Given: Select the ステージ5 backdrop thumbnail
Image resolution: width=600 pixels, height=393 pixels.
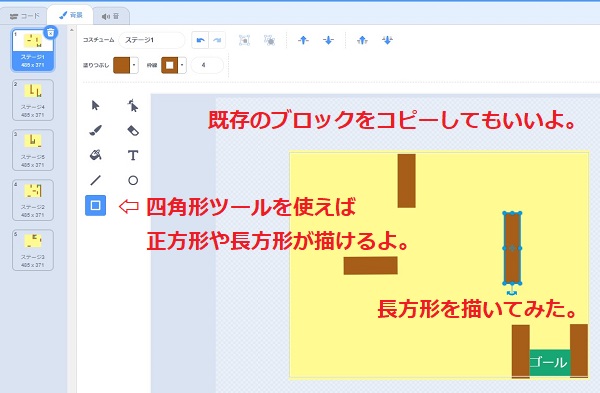Looking at the screenshot, I should click(x=33, y=150).
